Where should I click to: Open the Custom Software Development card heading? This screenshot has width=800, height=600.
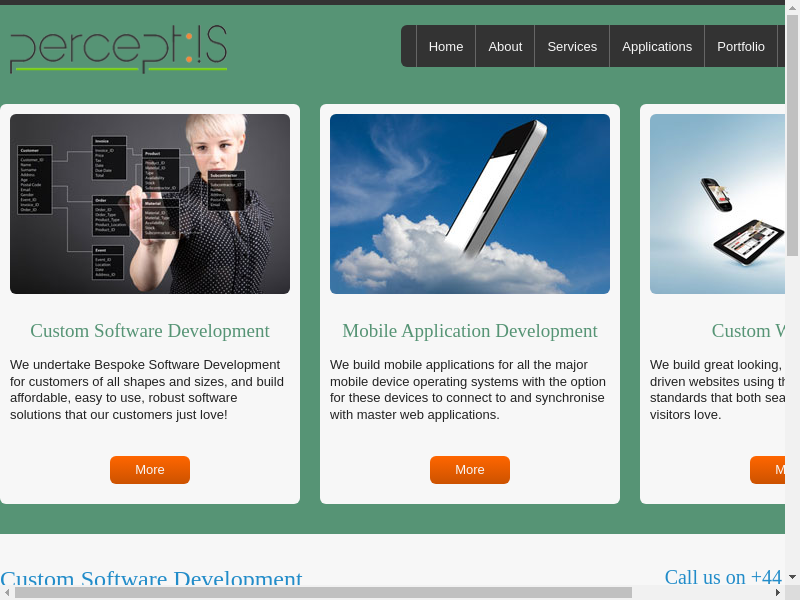[x=150, y=331]
